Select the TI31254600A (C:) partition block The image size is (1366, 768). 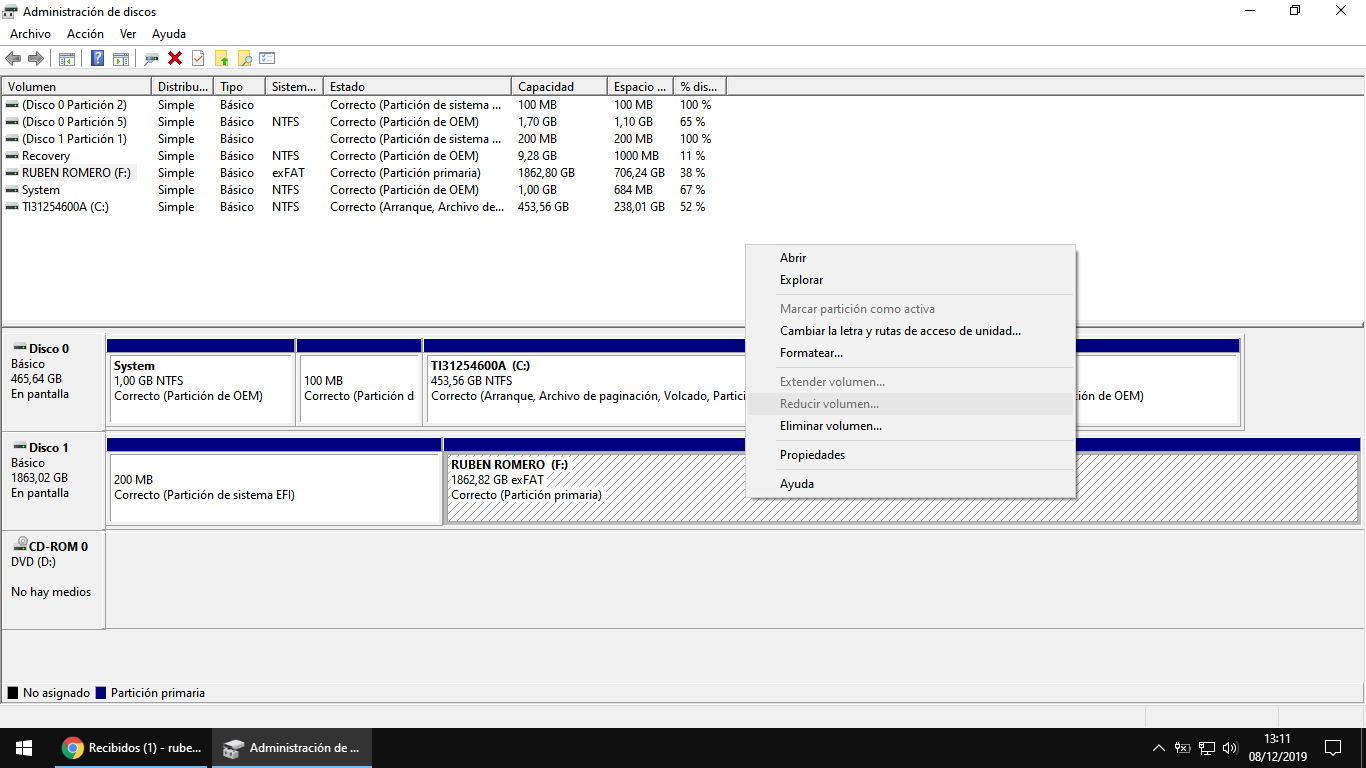(x=585, y=381)
